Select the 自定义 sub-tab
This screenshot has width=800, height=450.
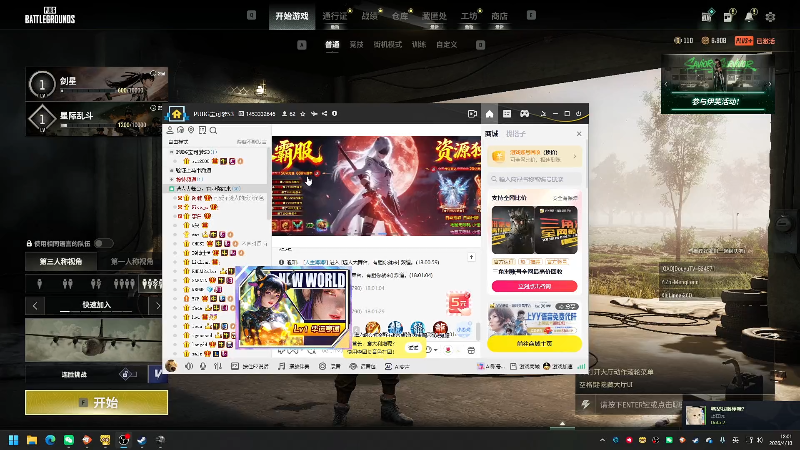(x=446, y=45)
